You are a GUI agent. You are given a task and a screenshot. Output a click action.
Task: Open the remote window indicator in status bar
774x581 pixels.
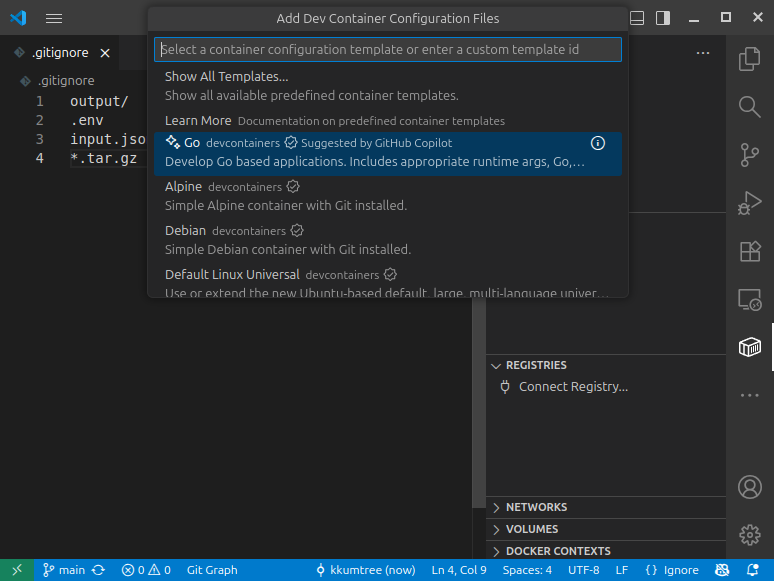(x=17, y=570)
